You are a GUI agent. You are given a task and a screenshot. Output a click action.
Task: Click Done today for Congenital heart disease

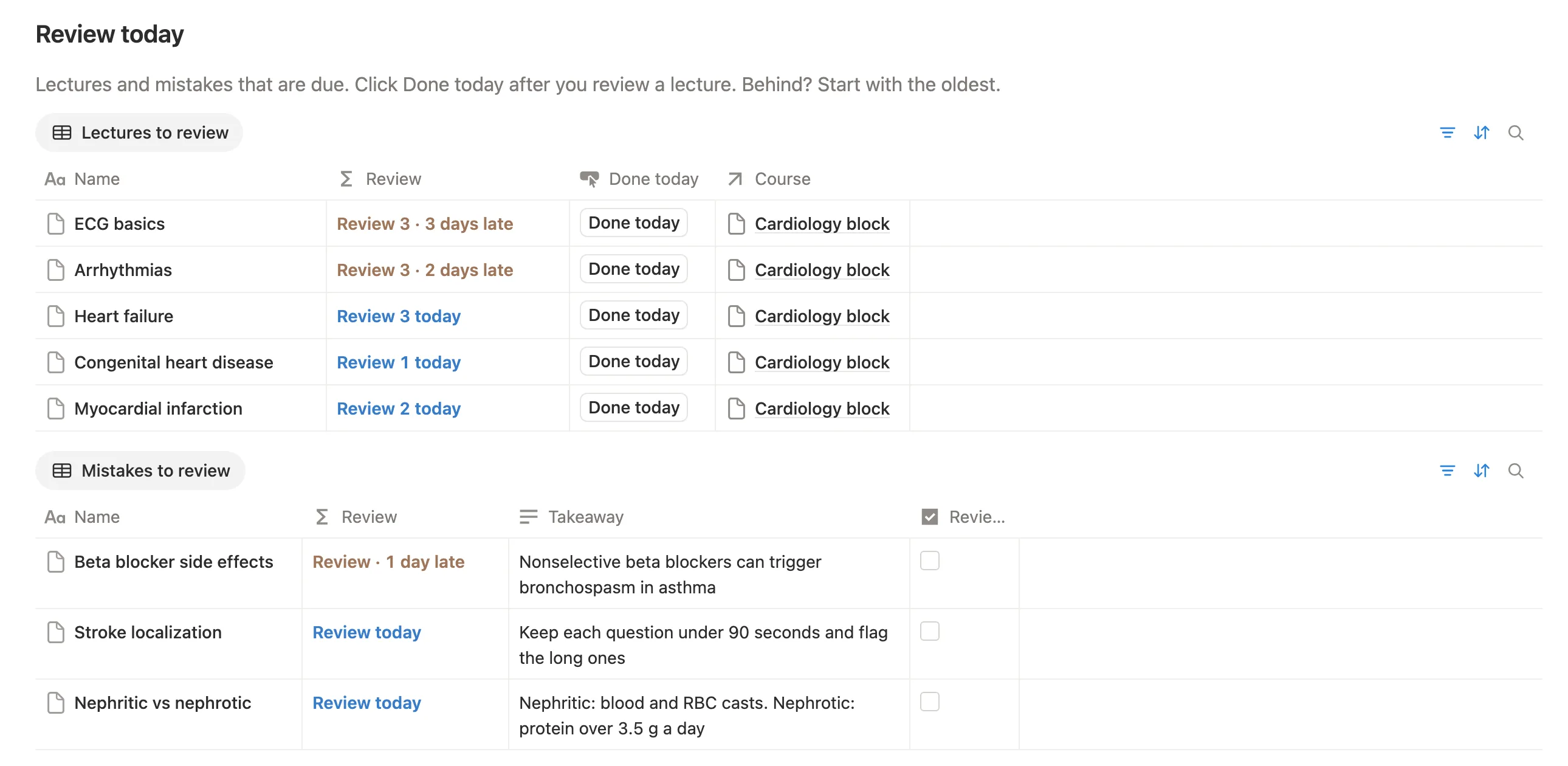(634, 362)
